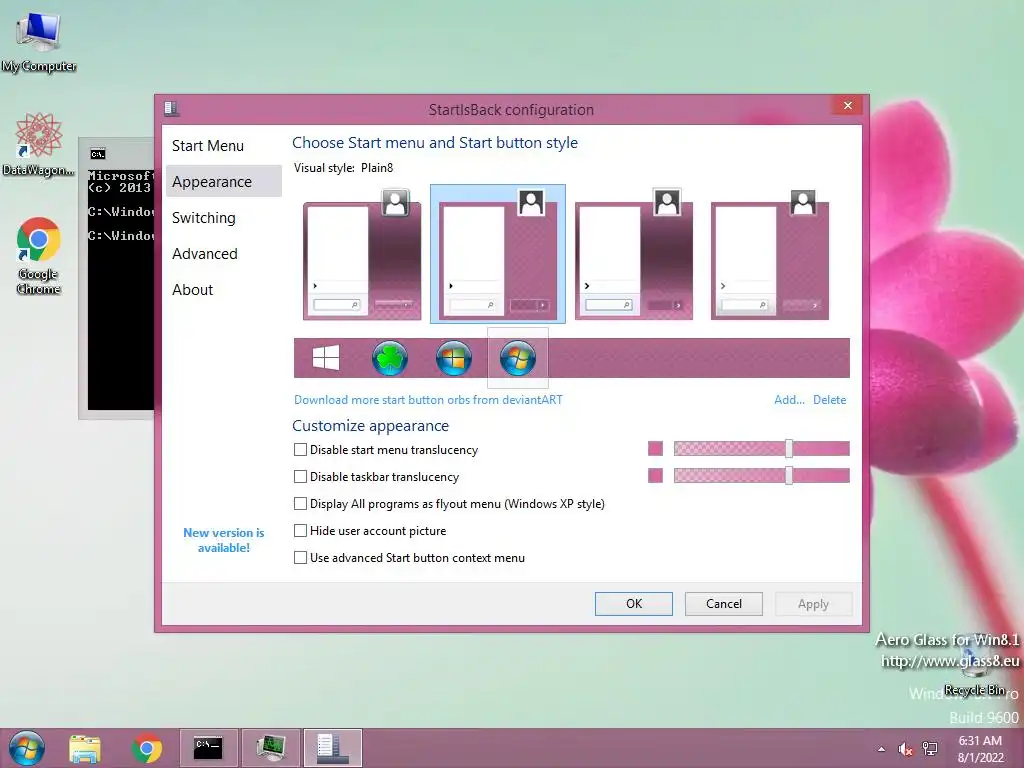Close the StartIsBack configuration window
Screen dimensions: 1024x768
848,105
